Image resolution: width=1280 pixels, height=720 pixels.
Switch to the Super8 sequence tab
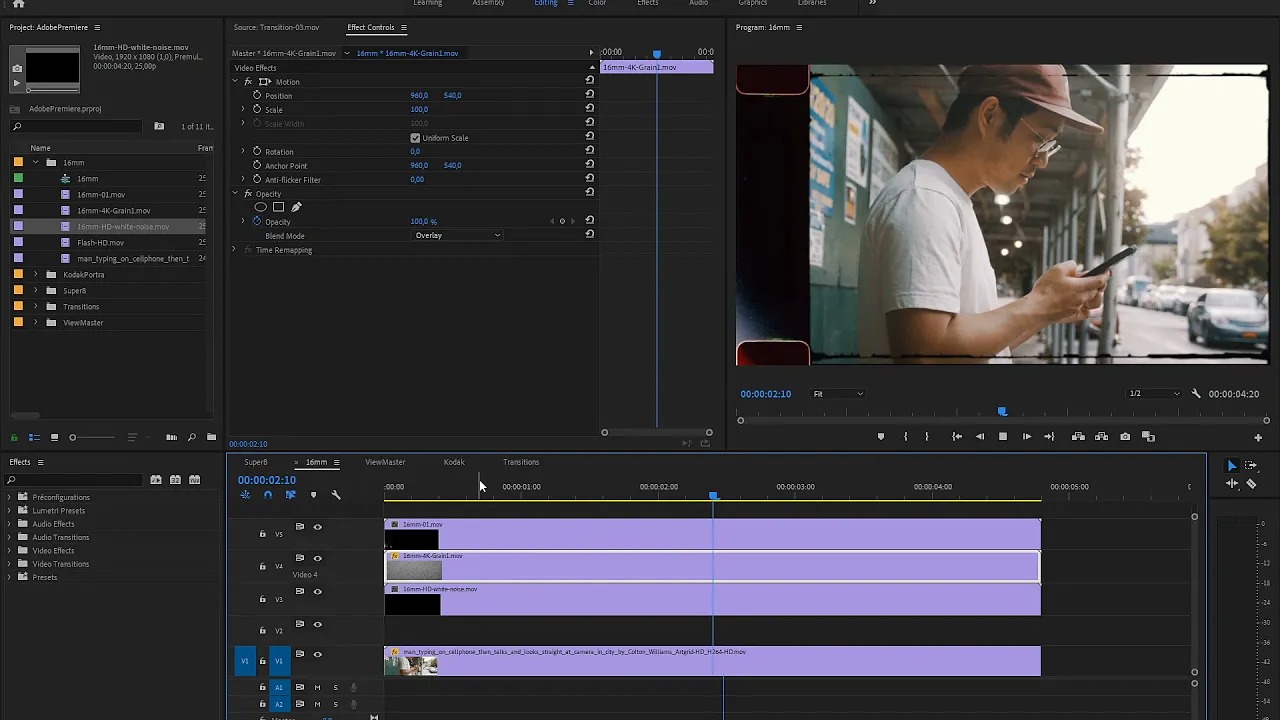coord(256,462)
